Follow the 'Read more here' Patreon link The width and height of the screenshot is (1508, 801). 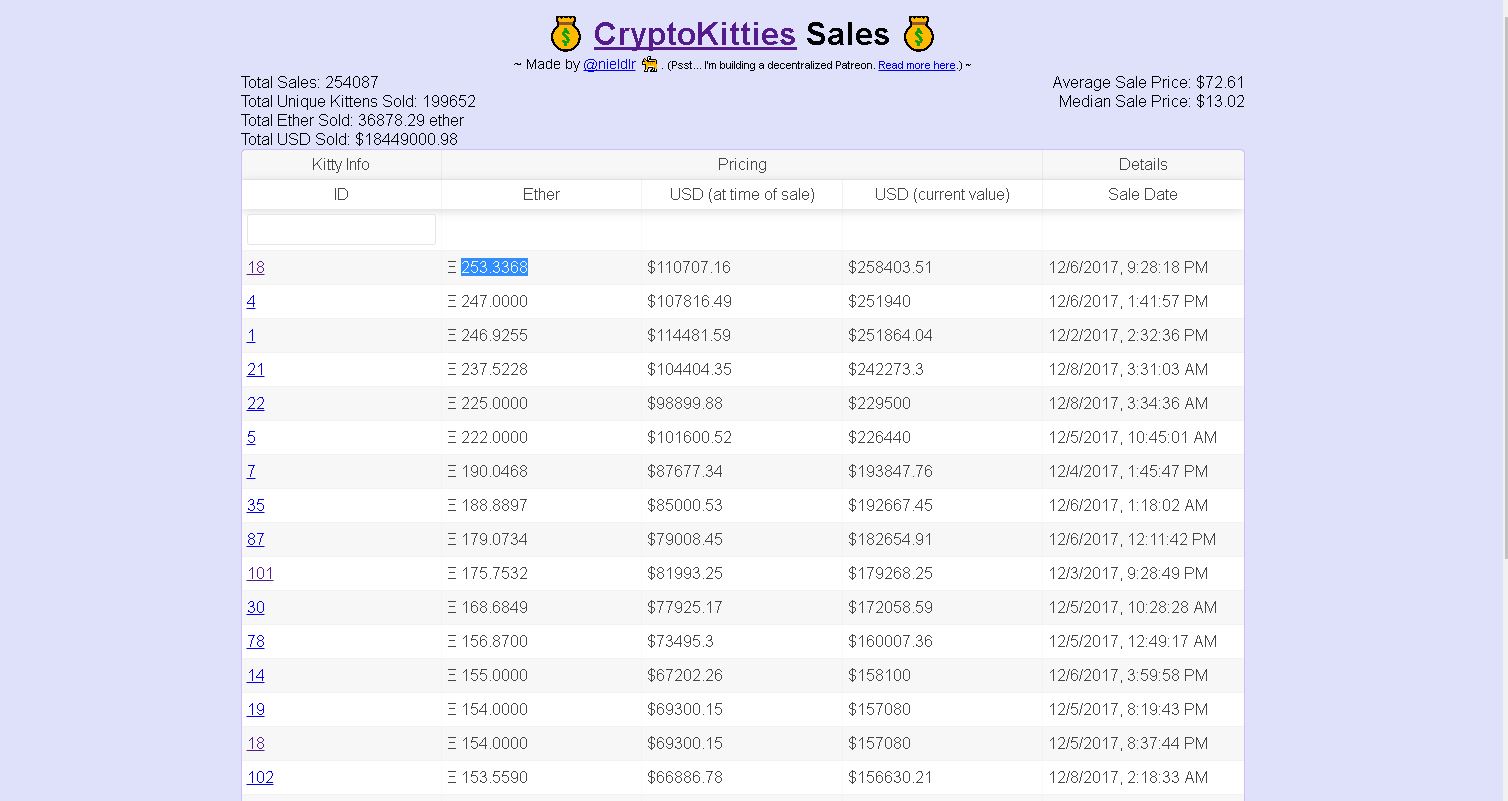click(x=916, y=65)
